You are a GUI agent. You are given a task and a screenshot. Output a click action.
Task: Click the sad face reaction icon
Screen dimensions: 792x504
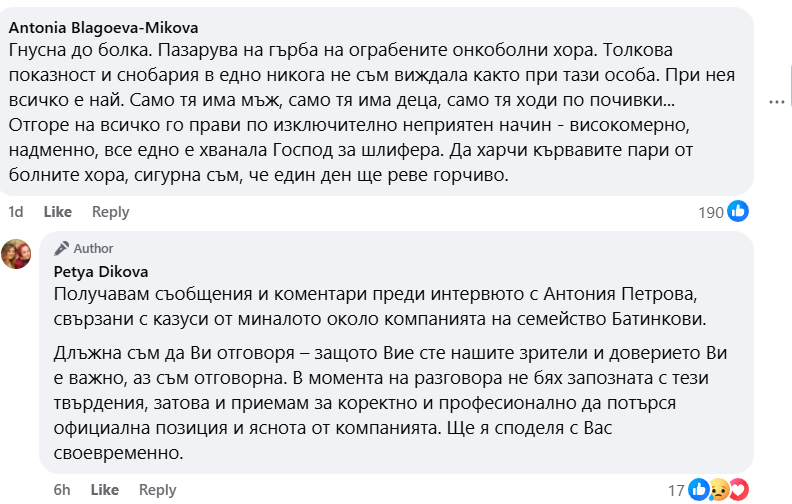(x=718, y=489)
